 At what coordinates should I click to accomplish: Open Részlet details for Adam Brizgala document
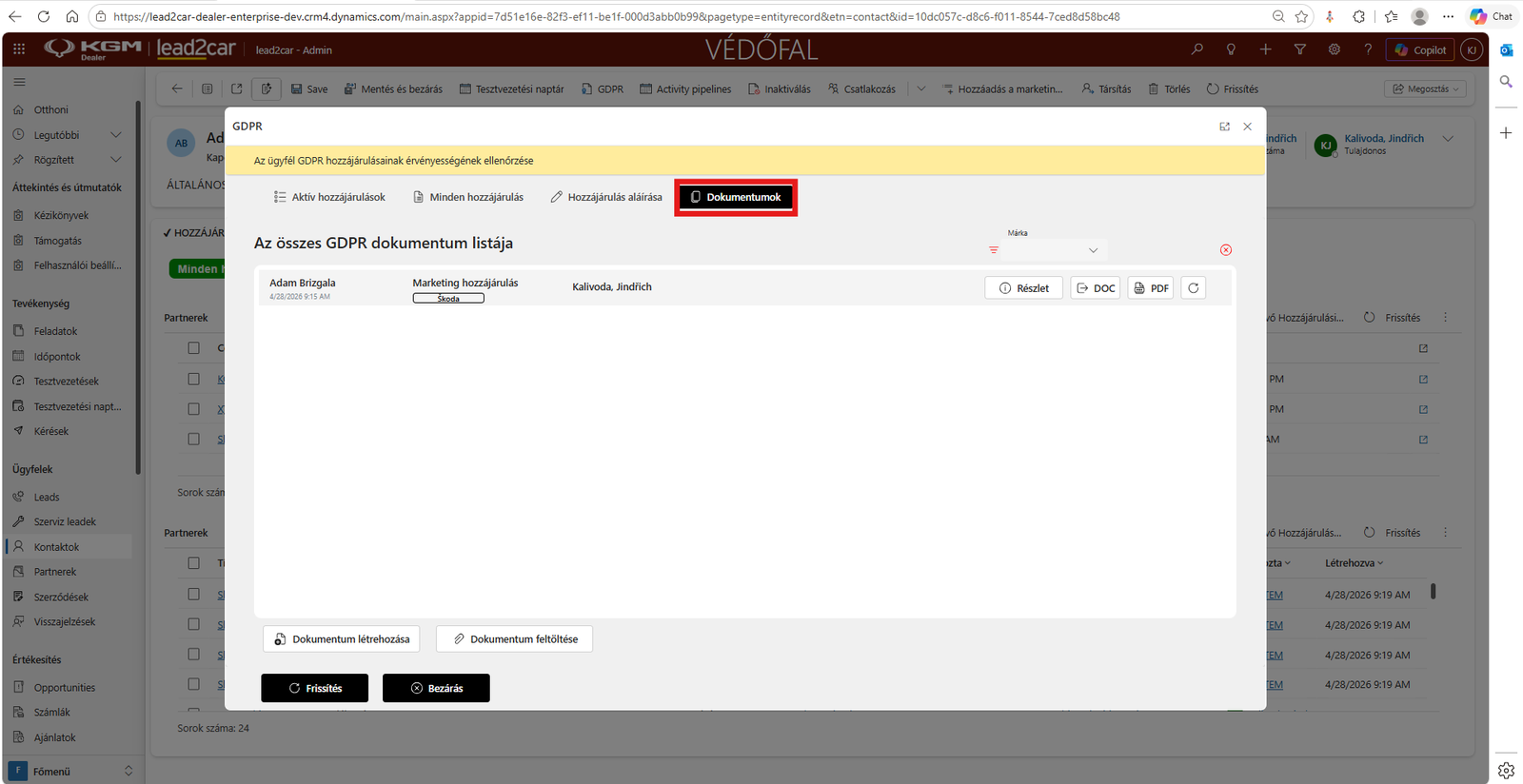[x=1023, y=288]
